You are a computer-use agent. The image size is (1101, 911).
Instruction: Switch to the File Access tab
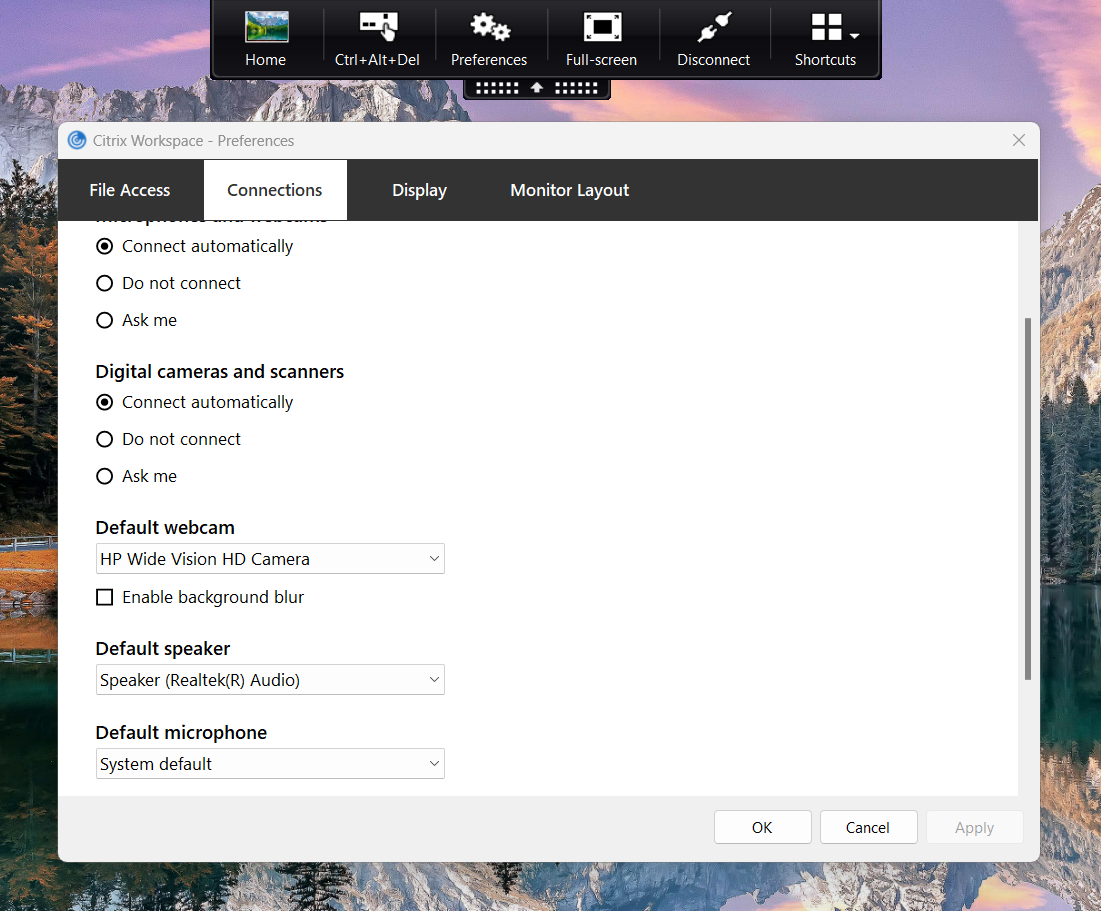130,190
